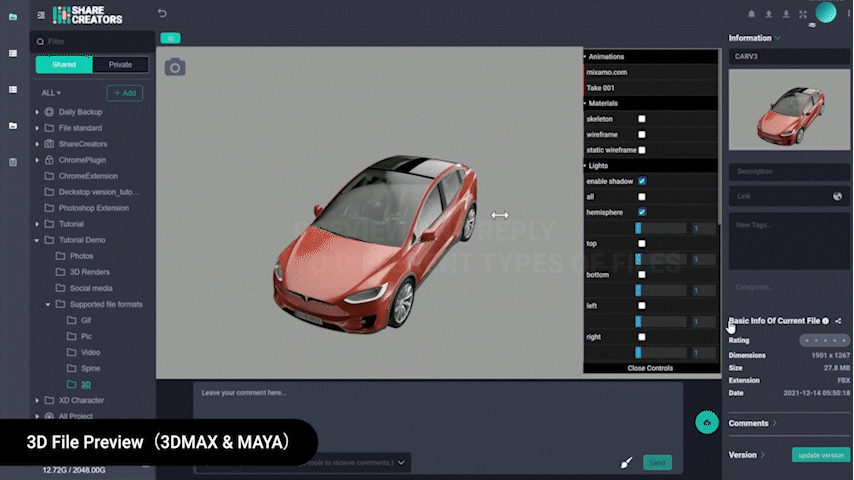Open the notifications bell icon

(x=752, y=14)
